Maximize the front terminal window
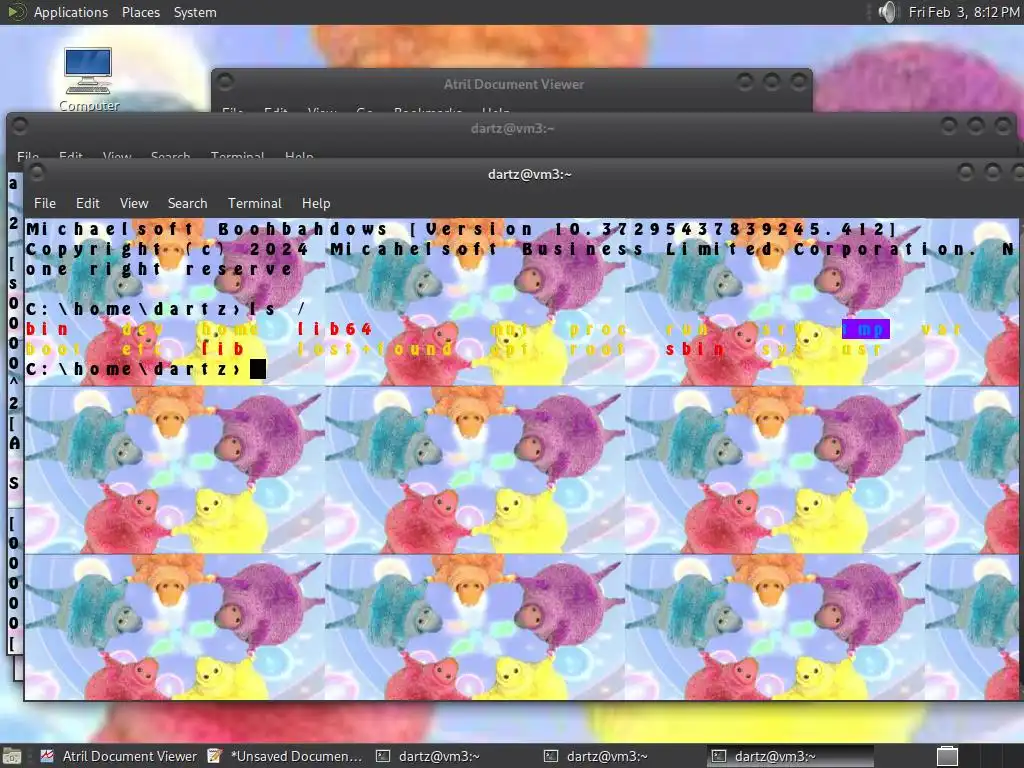 992,172
